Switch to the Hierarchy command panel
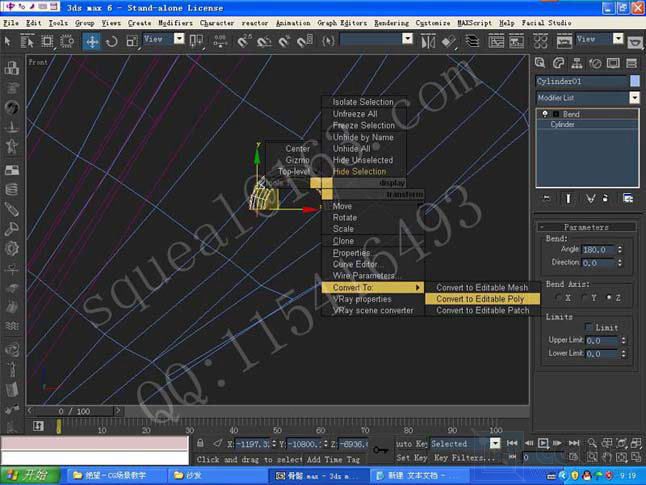646x485 pixels. [x=577, y=63]
